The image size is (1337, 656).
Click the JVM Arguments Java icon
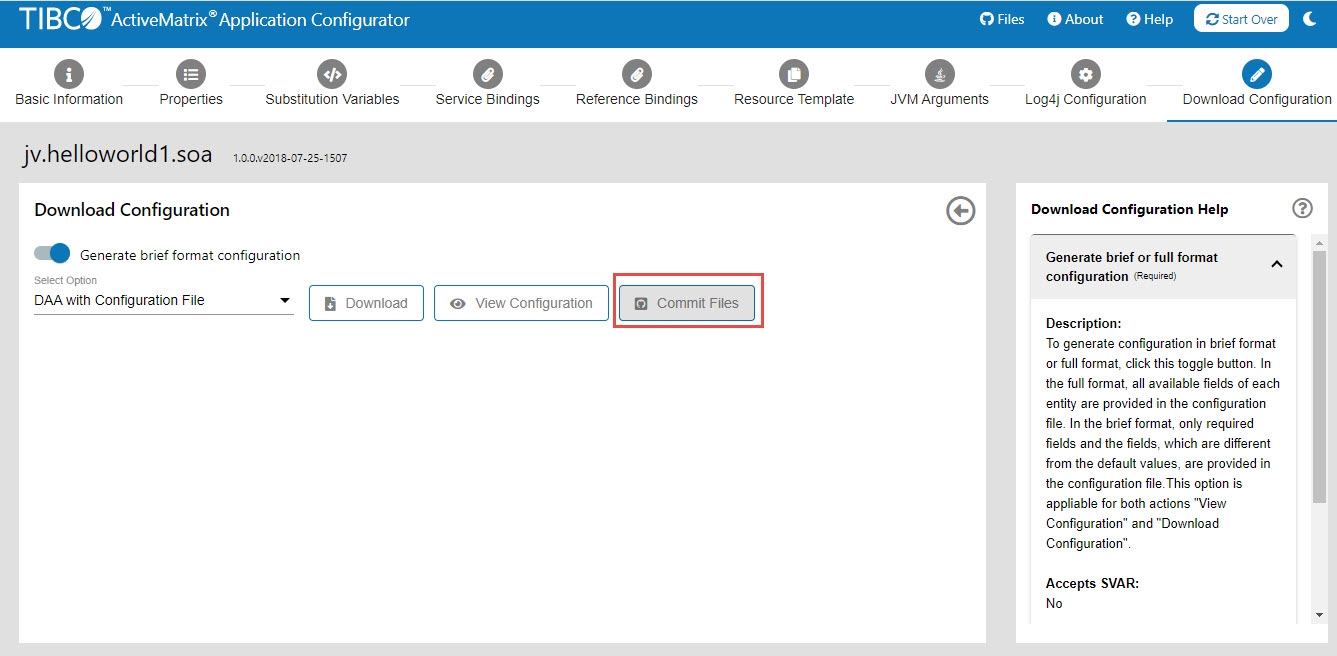[x=939, y=74]
